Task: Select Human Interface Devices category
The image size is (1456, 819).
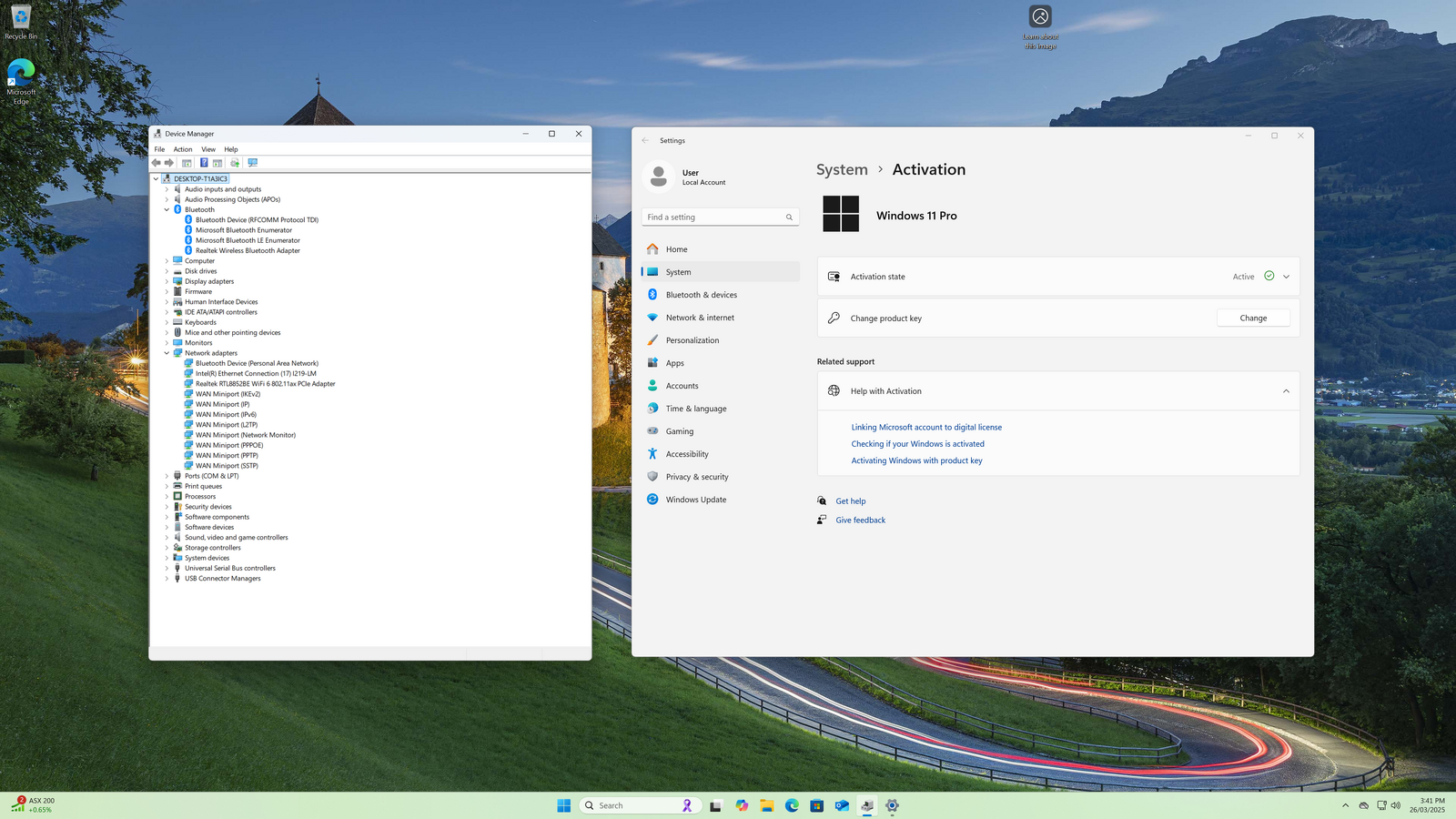Action: pyautogui.click(x=221, y=302)
